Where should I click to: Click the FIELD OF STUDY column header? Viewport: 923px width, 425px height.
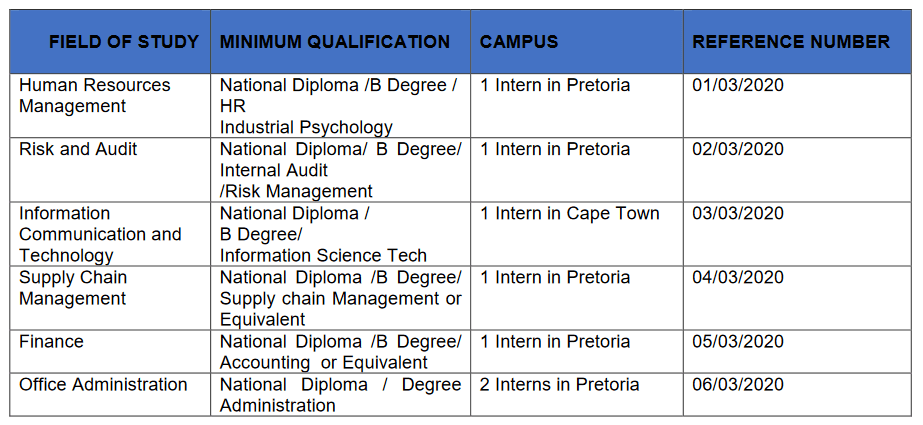pos(124,42)
